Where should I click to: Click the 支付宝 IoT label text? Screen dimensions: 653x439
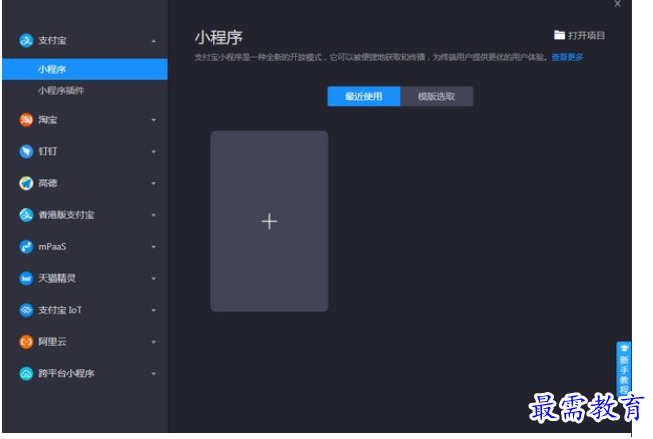point(60,310)
